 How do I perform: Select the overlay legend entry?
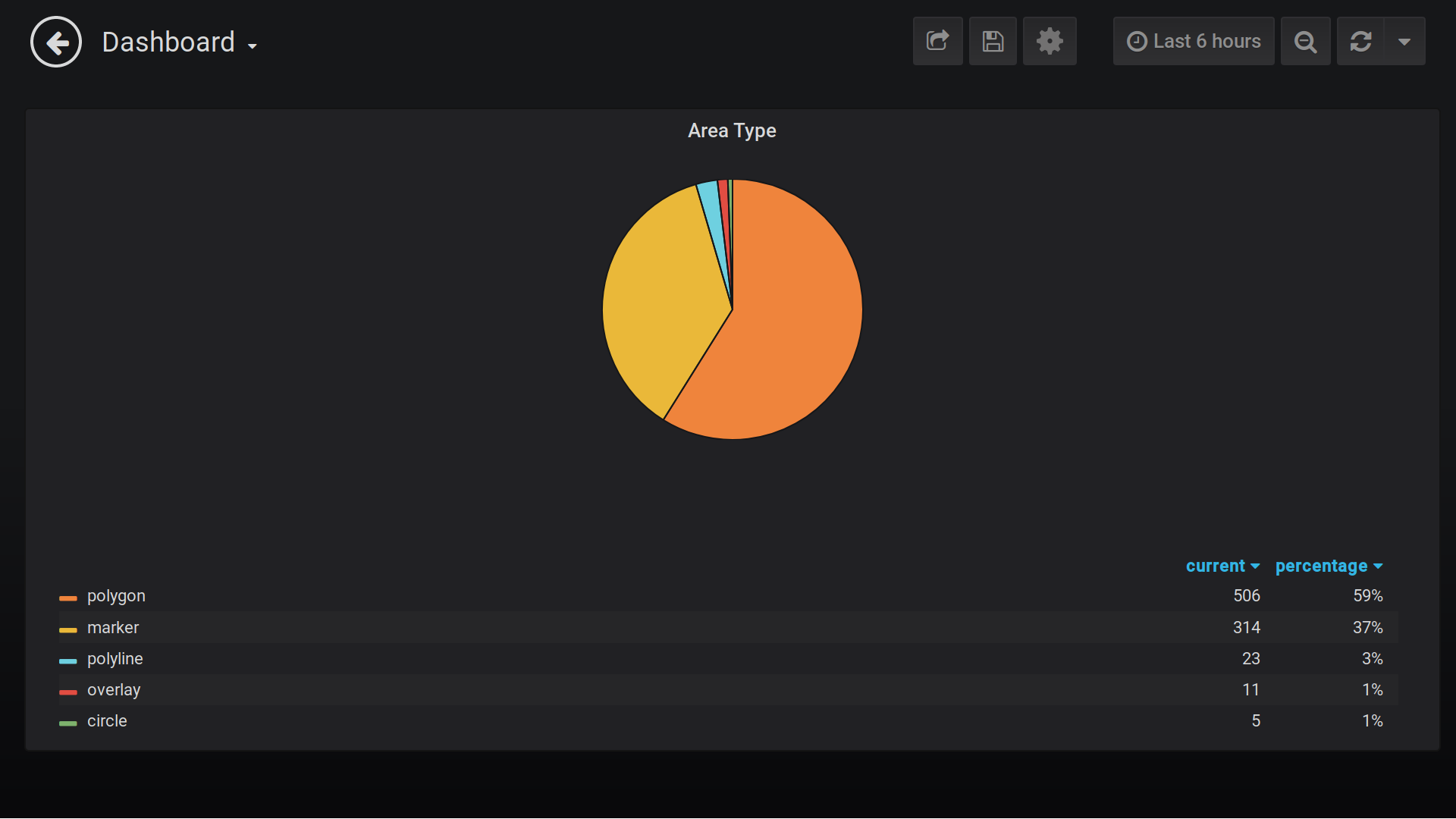pyautogui.click(x=114, y=689)
